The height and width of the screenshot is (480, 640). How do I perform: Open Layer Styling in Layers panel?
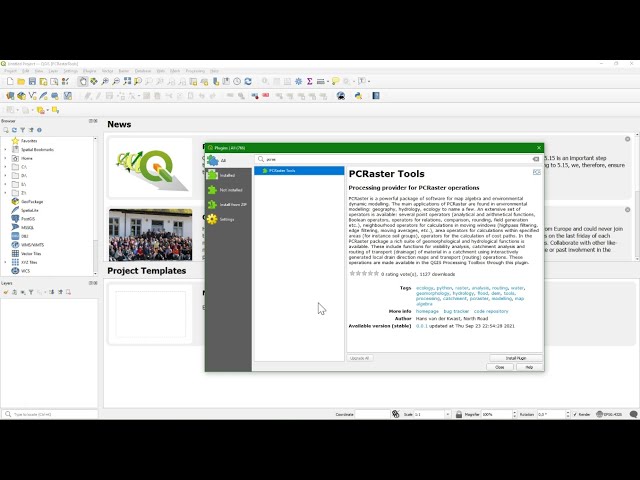pyautogui.click(x=6, y=292)
